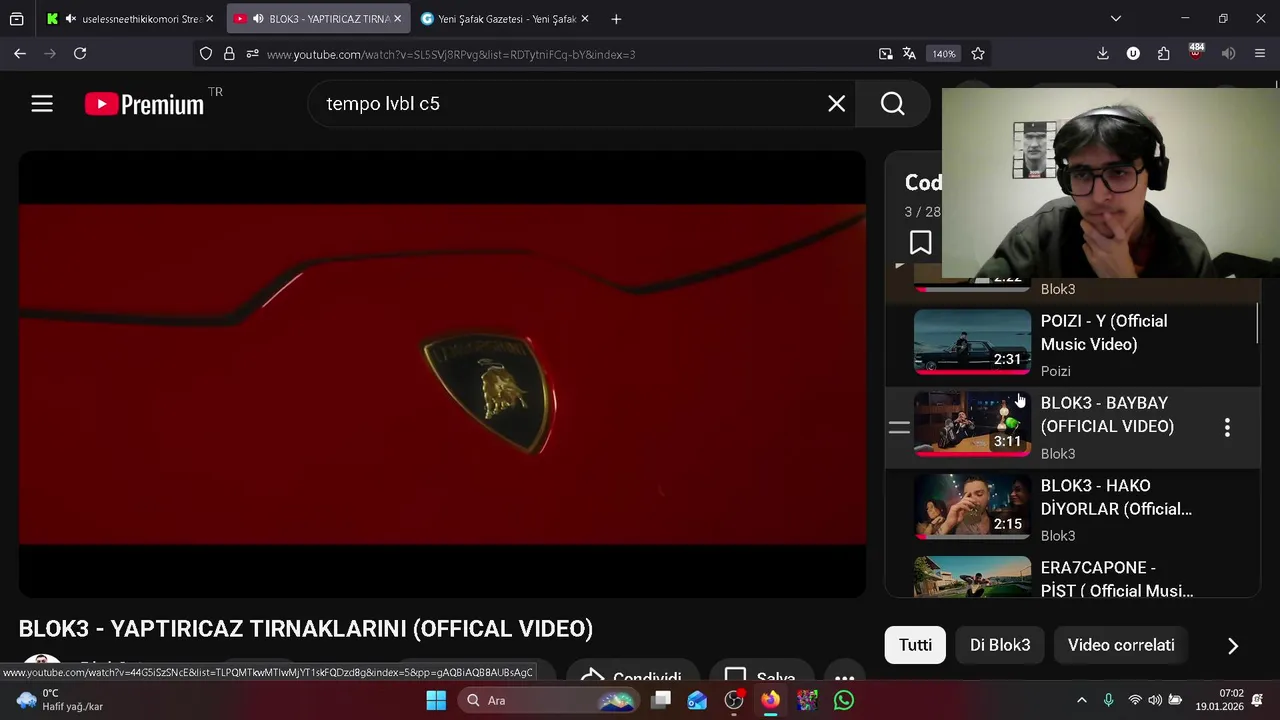Play BLOK3 - BAYBAY thumbnail
This screenshot has height=720, width=1280.
coord(972,424)
